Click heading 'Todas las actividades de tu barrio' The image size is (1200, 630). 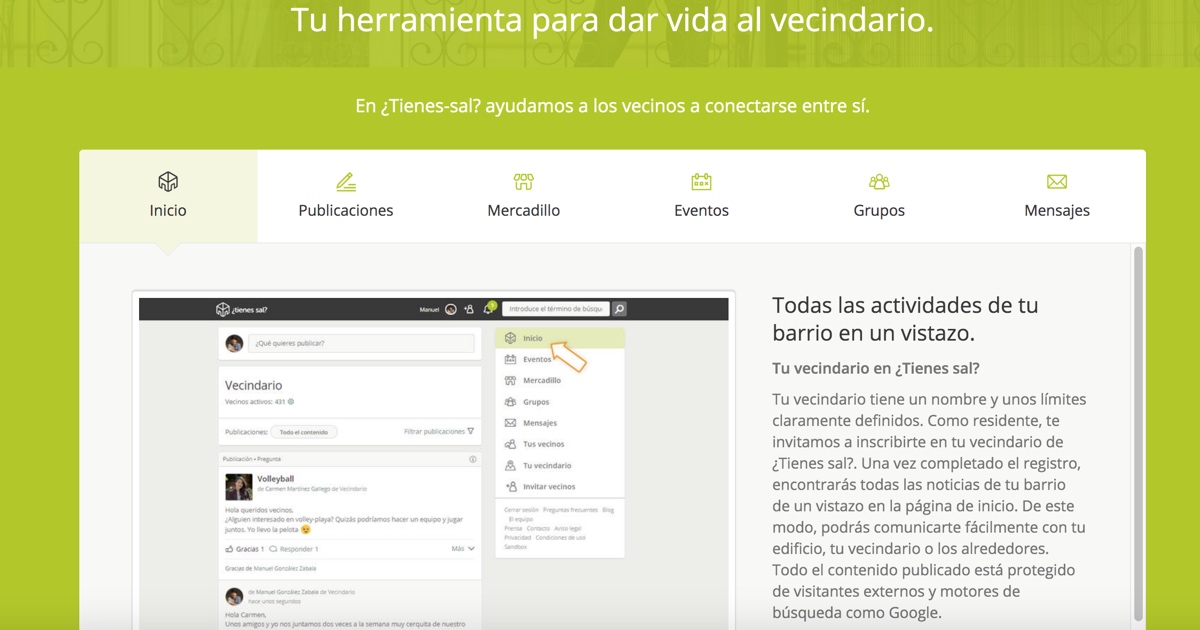906,319
